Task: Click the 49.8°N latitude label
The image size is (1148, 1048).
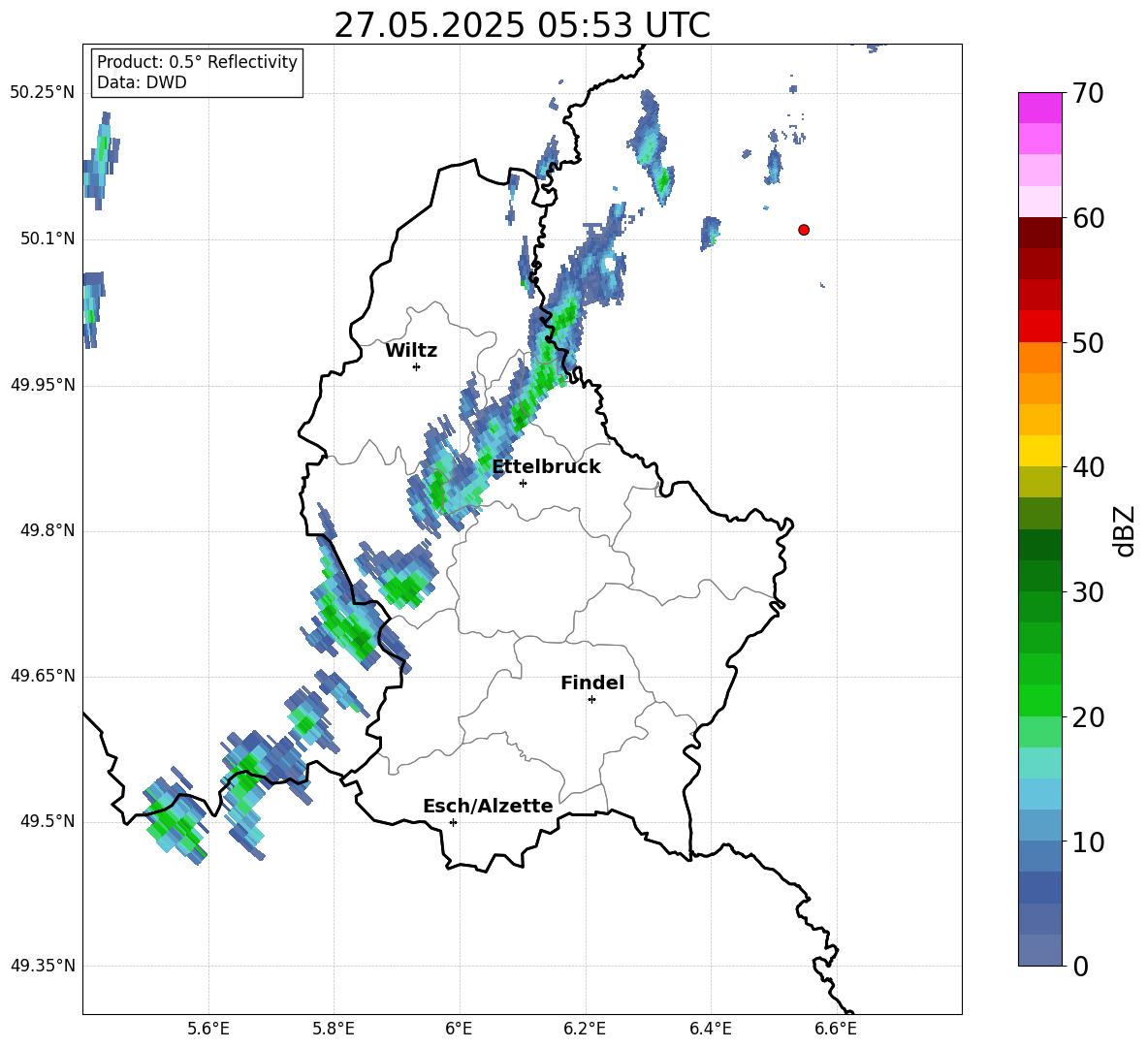Action: [x=48, y=530]
